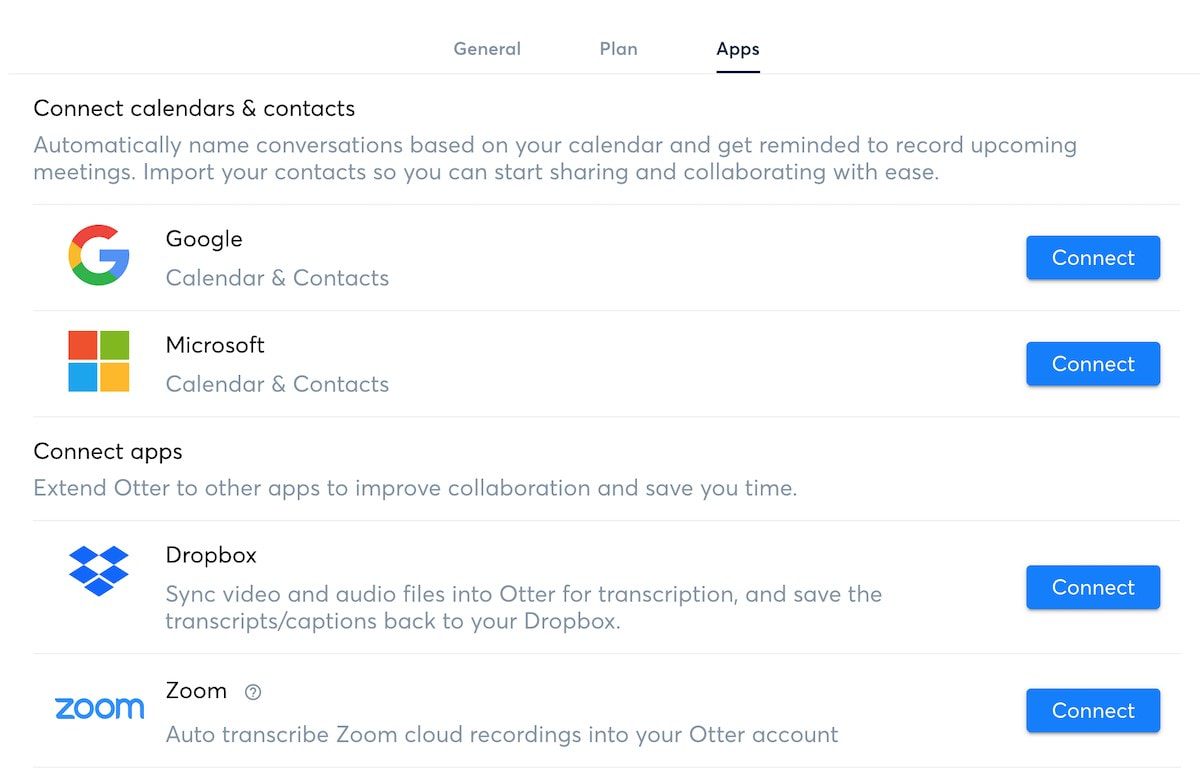
Task: Click the Google row title text
Action: click(x=203, y=239)
